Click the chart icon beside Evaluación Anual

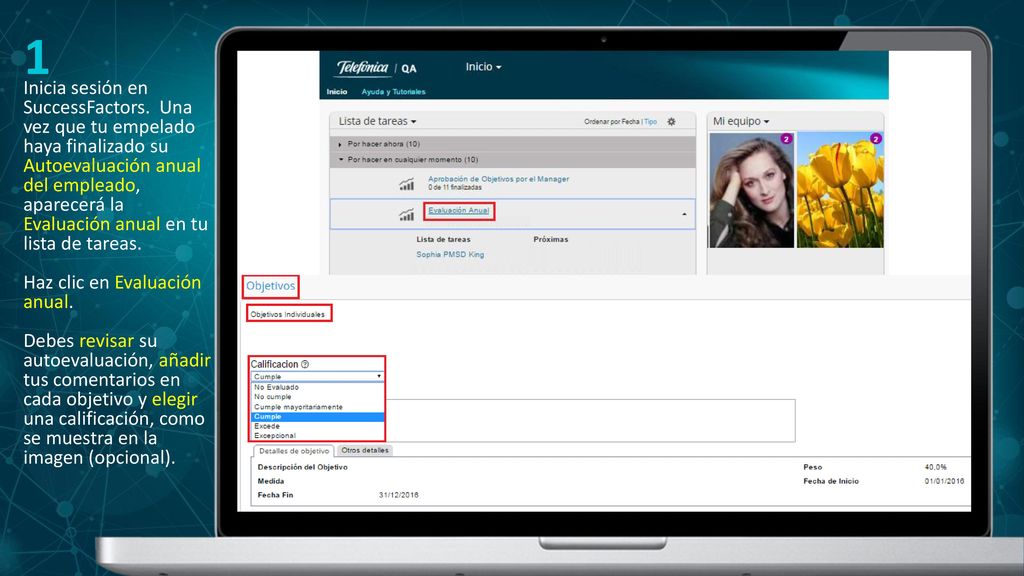coord(406,214)
